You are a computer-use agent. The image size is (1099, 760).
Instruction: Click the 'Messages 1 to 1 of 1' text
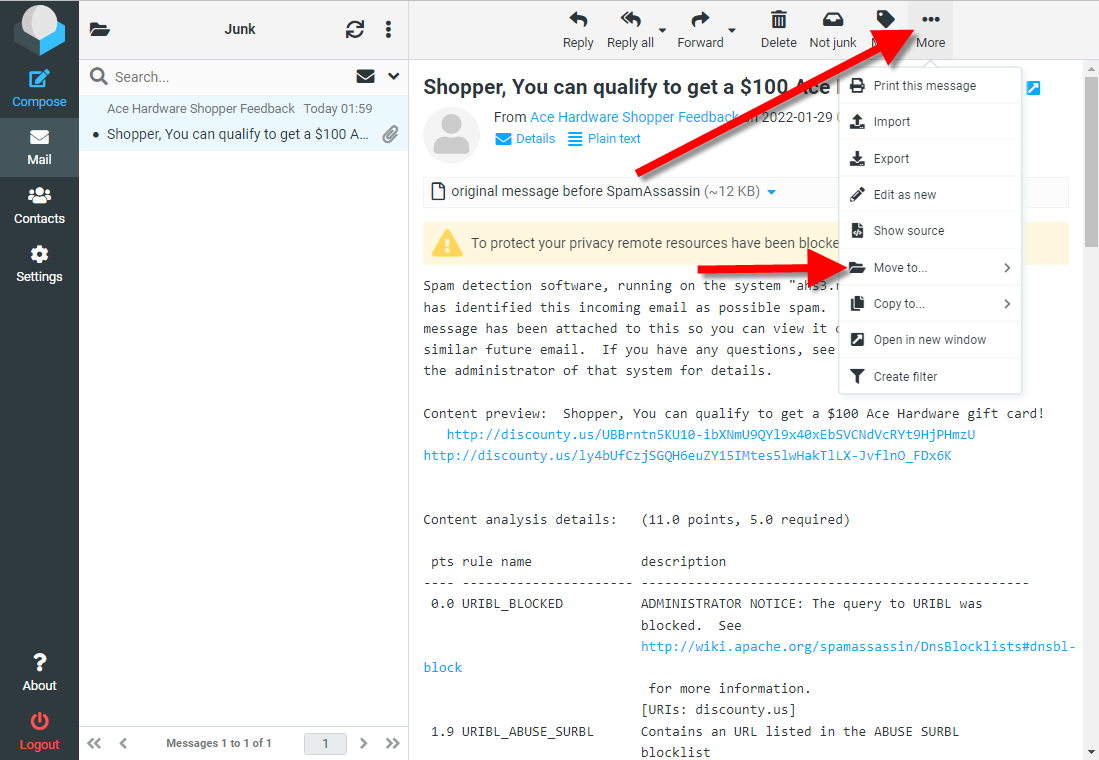pos(219,743)
